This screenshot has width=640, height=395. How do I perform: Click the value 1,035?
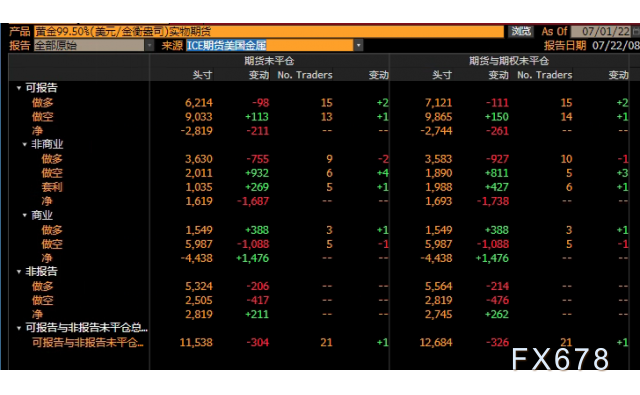pyautogui.click(x=199, y=187)
